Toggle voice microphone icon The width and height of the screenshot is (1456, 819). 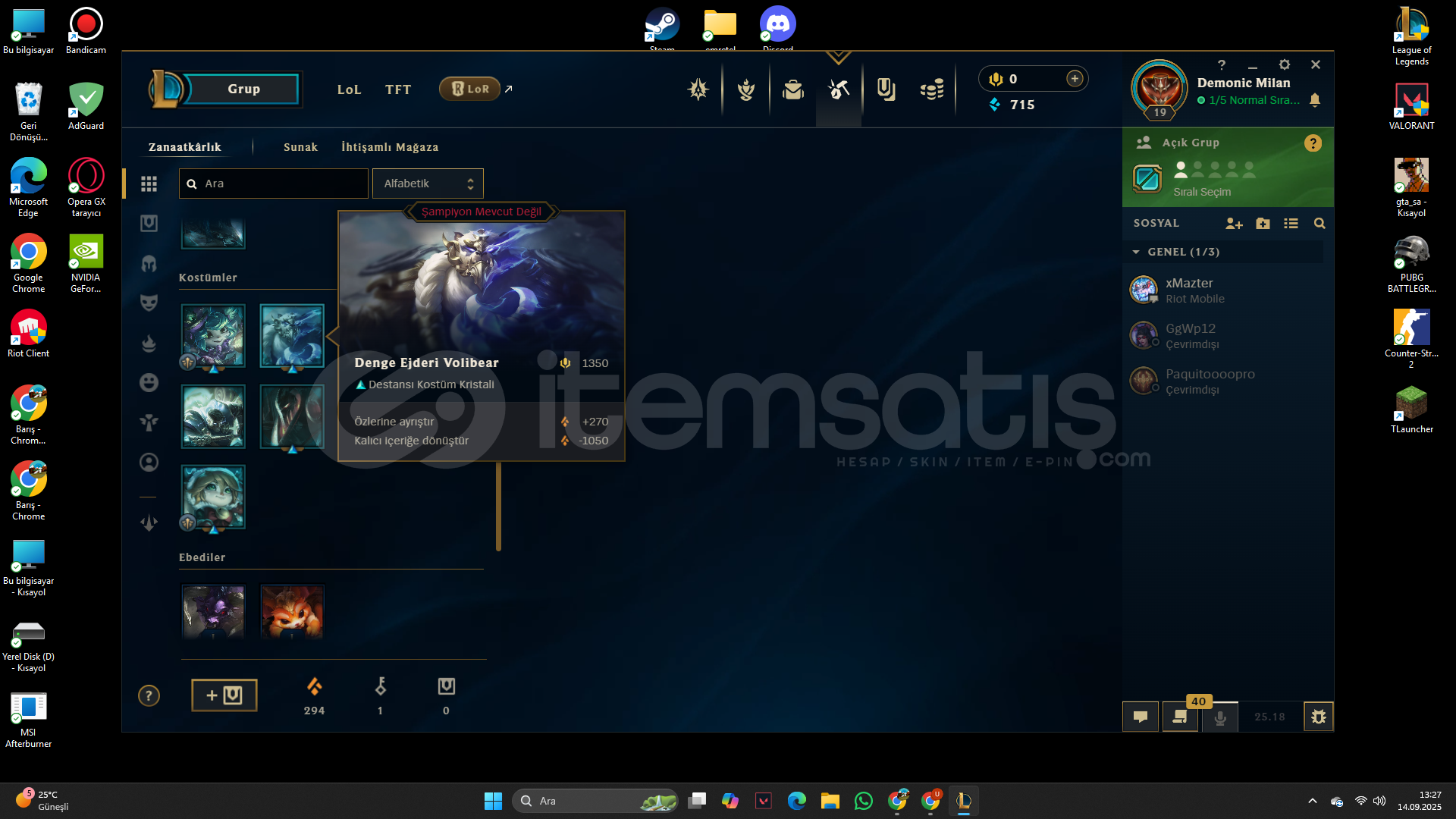(1220, 717)
